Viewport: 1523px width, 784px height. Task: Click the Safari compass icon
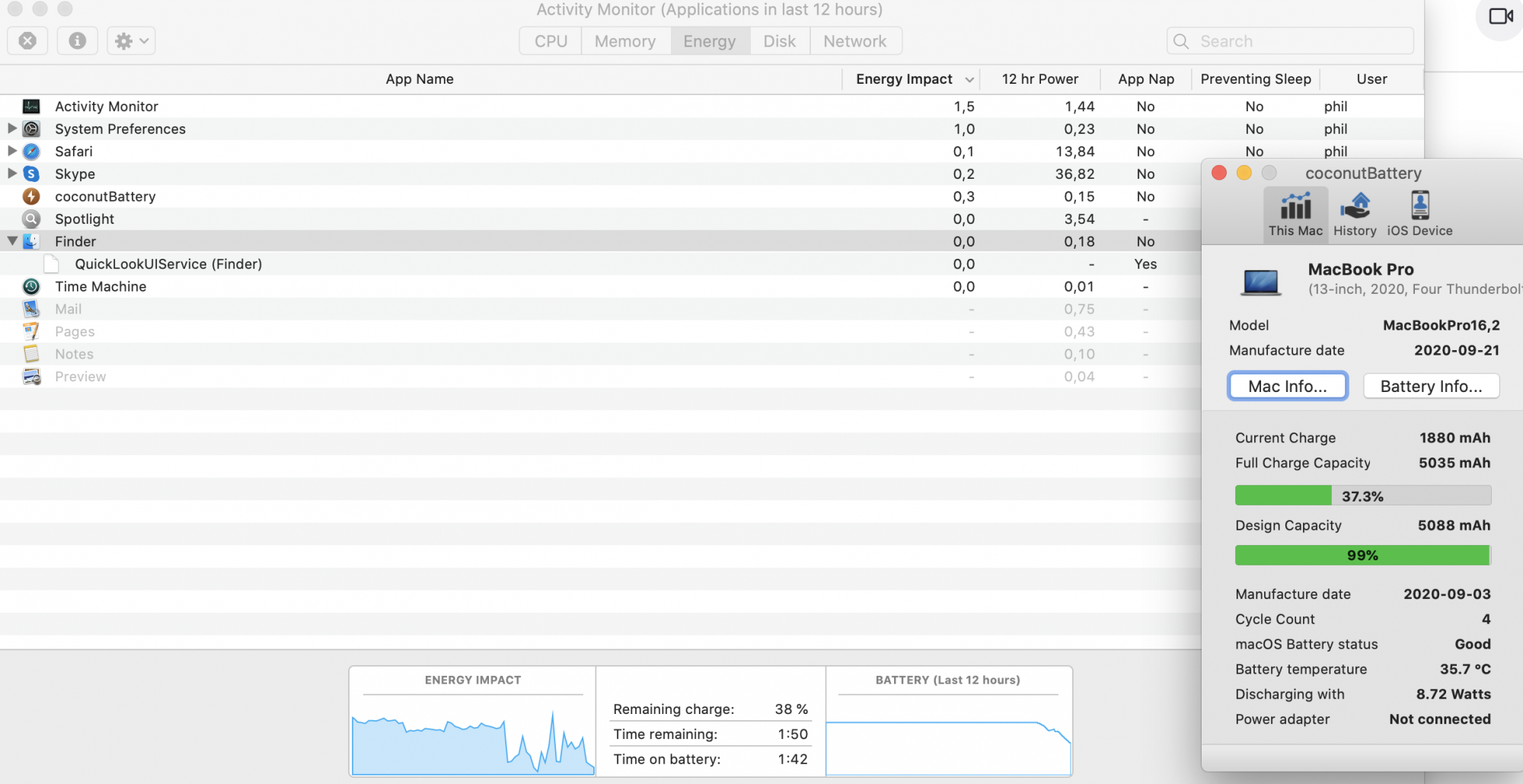[31, 151]
